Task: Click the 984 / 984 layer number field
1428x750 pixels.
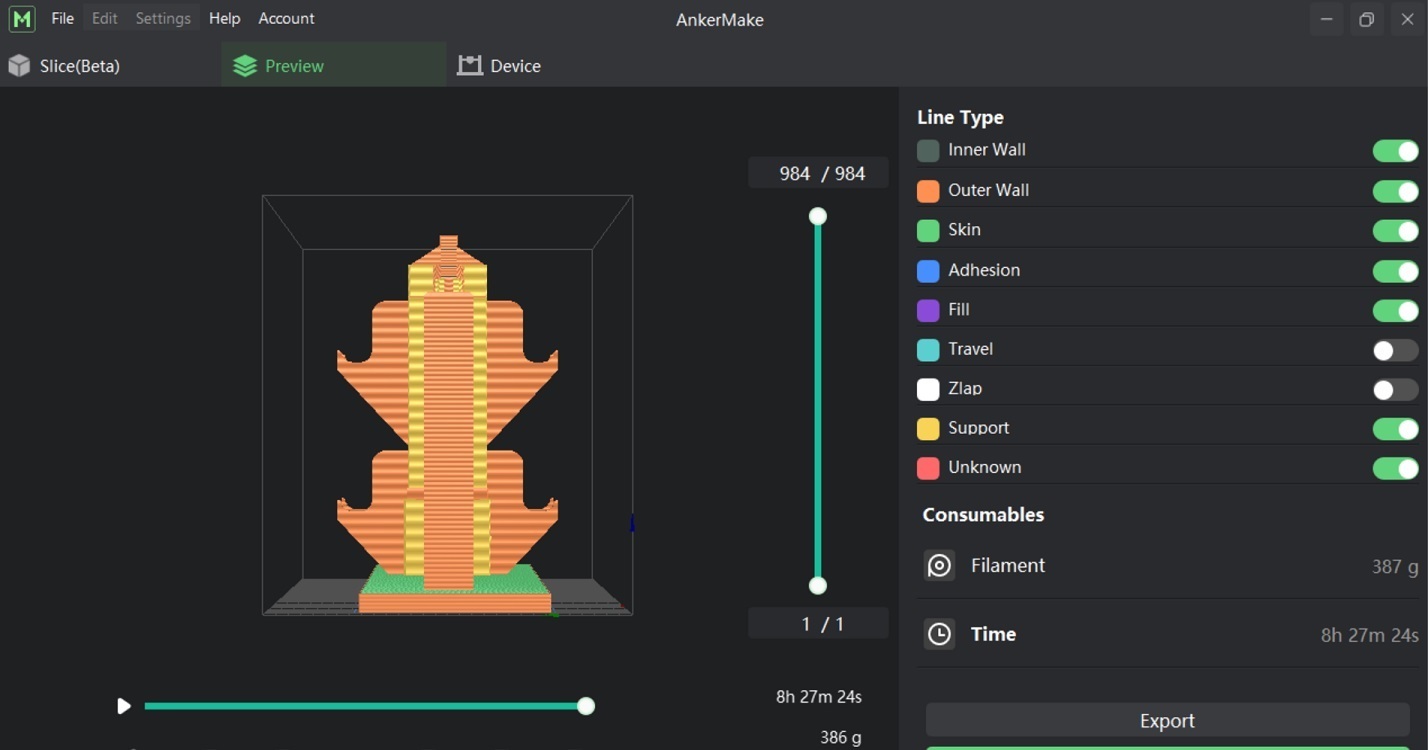Action: pos(818,173)
